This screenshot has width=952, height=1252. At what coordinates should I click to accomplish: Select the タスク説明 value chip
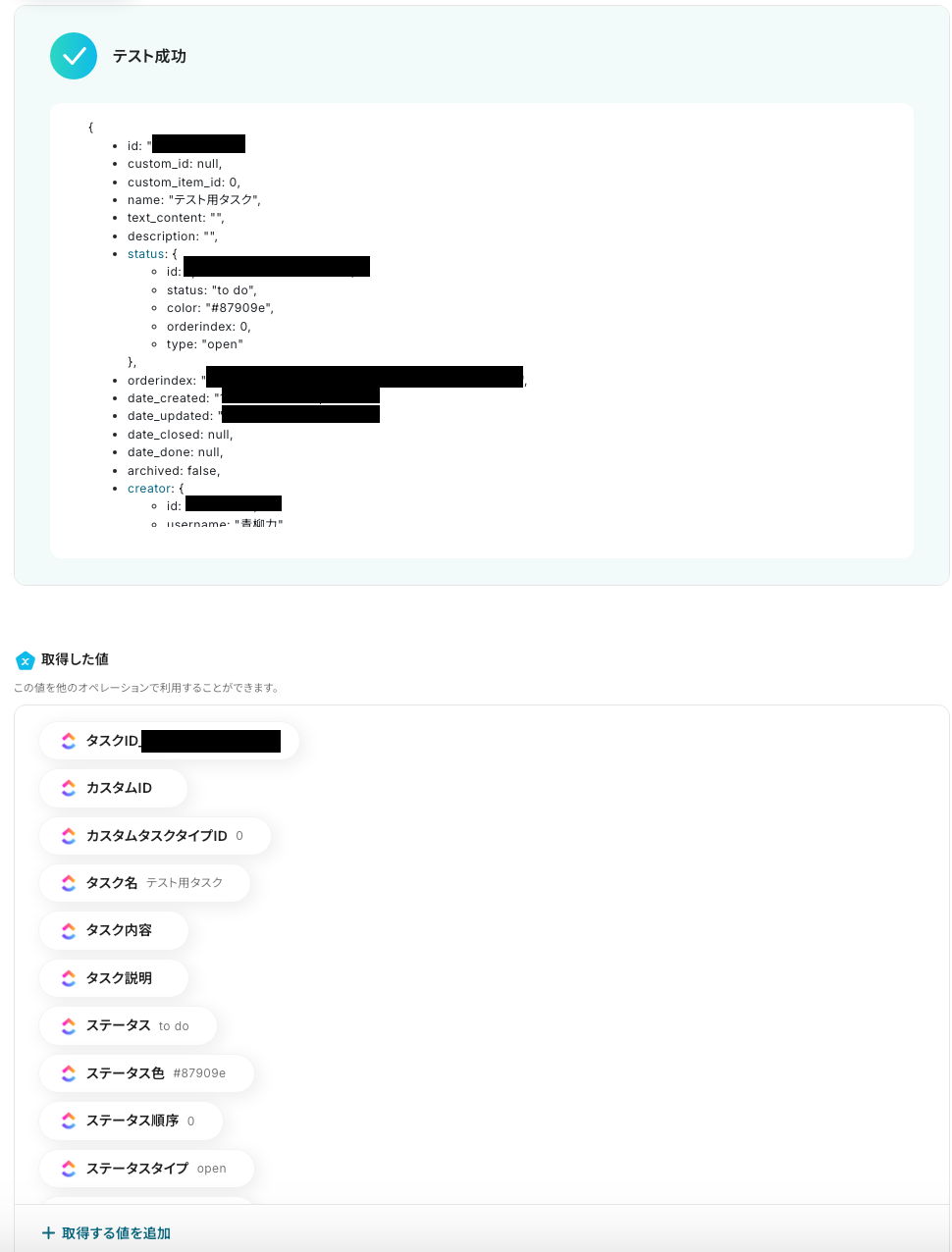[114, 978]
